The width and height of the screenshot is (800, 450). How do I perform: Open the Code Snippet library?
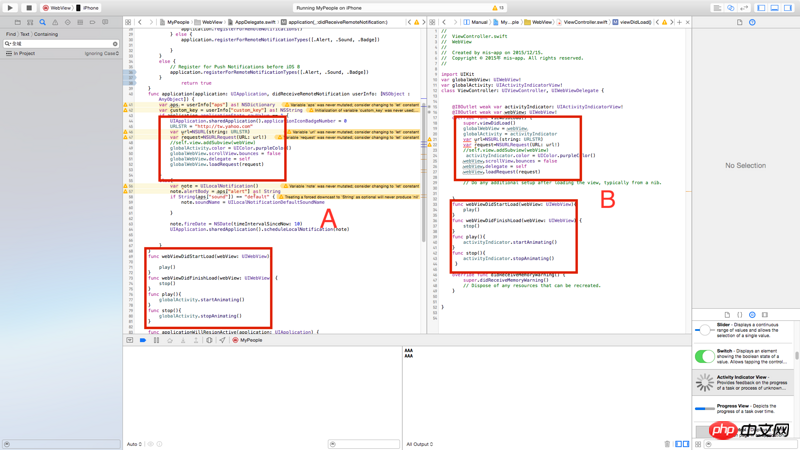740,315
